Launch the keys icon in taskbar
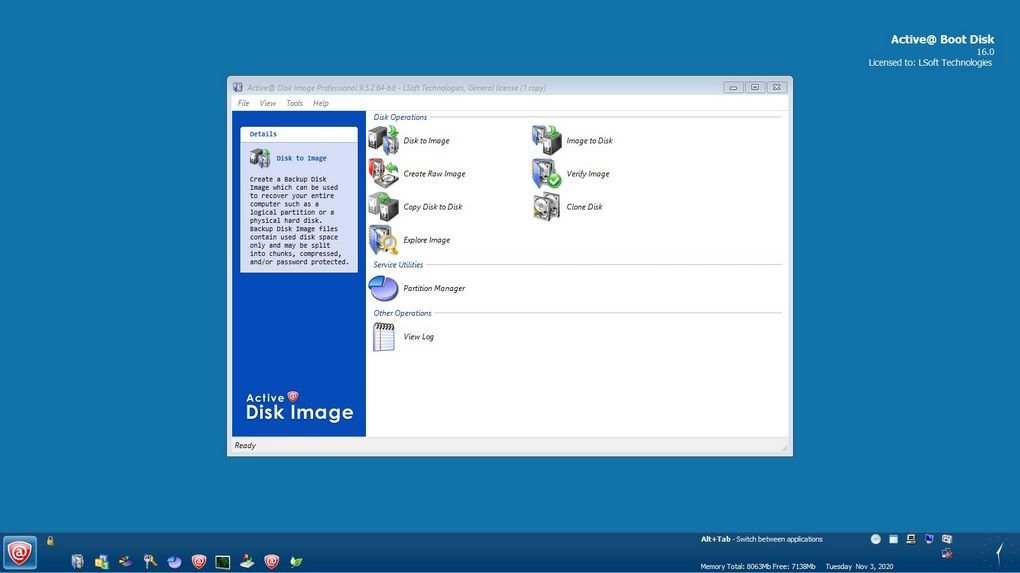1020x573 pixels. pyautogui.click(x=150, y=562)
